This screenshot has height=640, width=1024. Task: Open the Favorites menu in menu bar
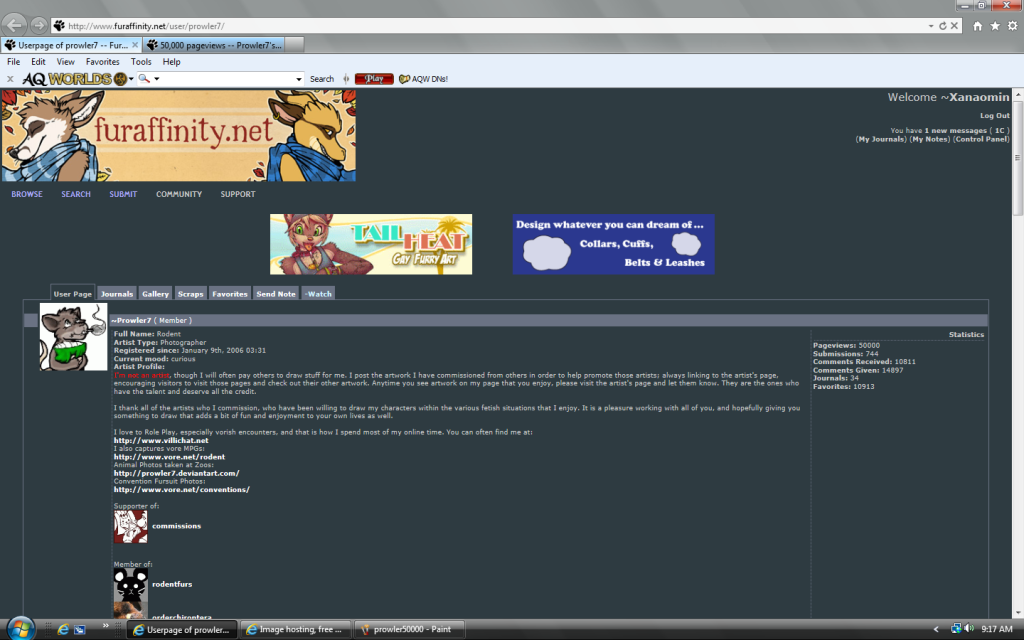tap(102, 62)
